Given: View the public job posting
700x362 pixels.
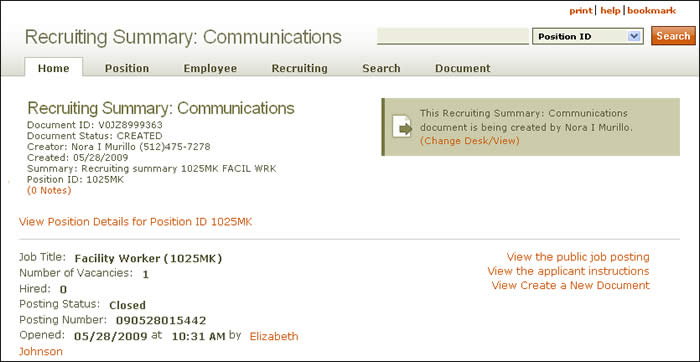Looking at the screenshot, I should coord(578,257).
